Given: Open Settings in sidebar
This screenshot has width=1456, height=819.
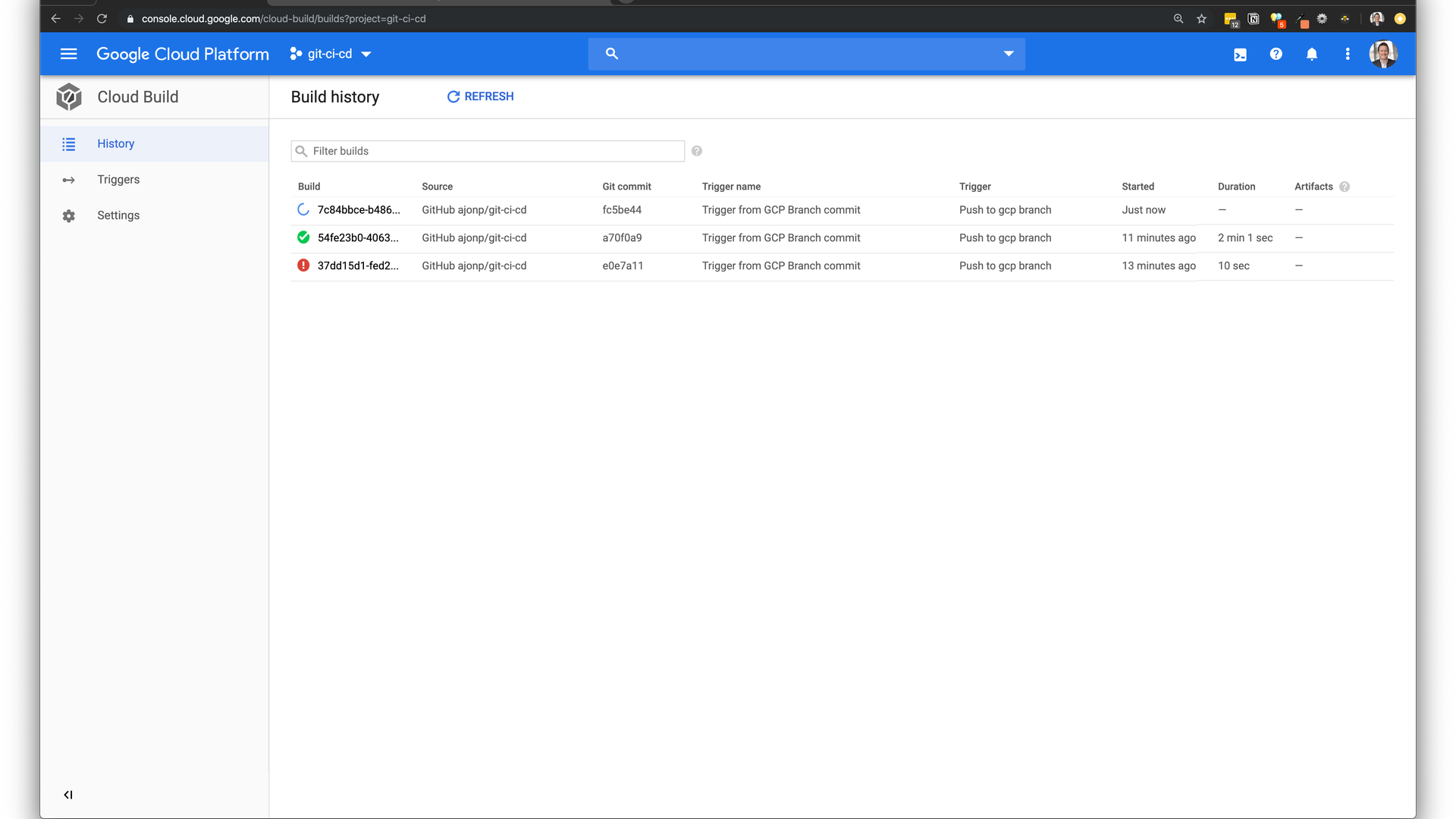Looking at the screenshot, I should (x=118, y=215).
